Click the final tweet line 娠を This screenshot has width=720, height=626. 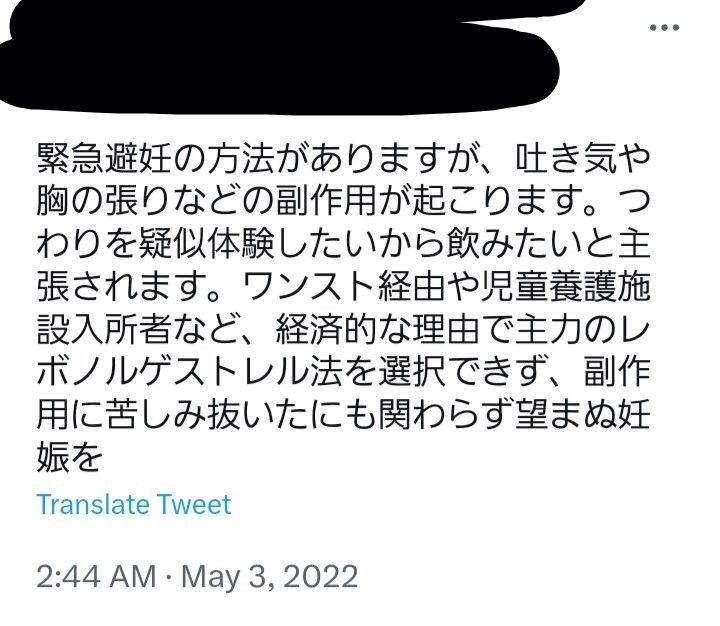(69, 457)
